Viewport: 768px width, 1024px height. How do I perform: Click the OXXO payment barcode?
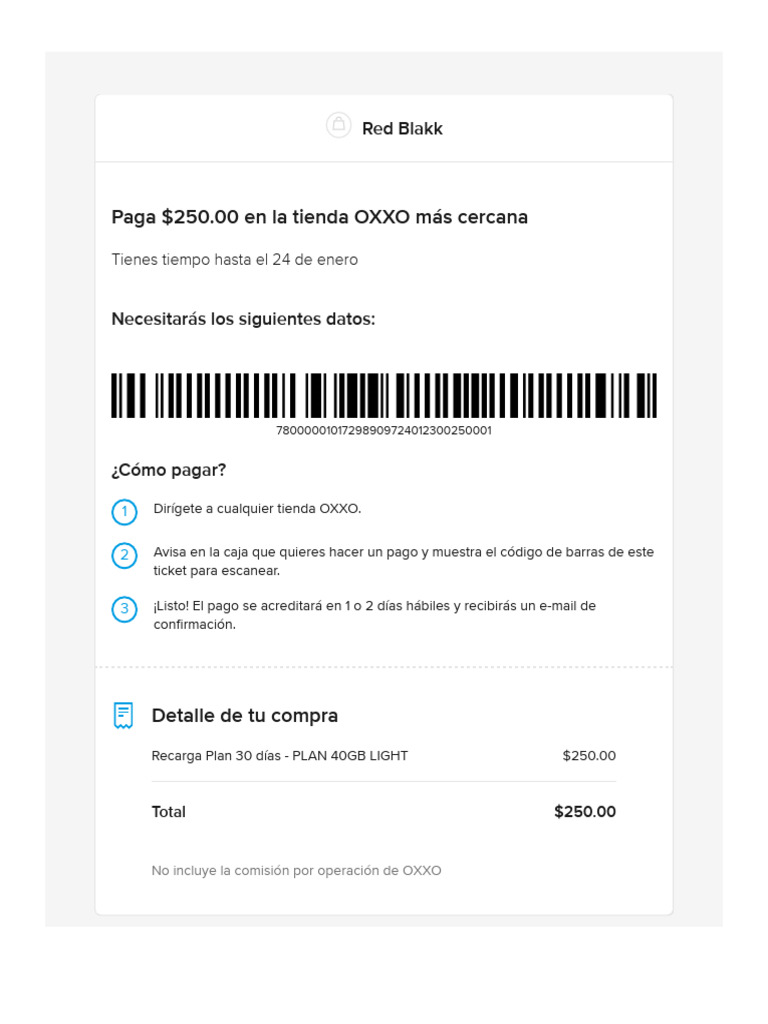(384, 395)
